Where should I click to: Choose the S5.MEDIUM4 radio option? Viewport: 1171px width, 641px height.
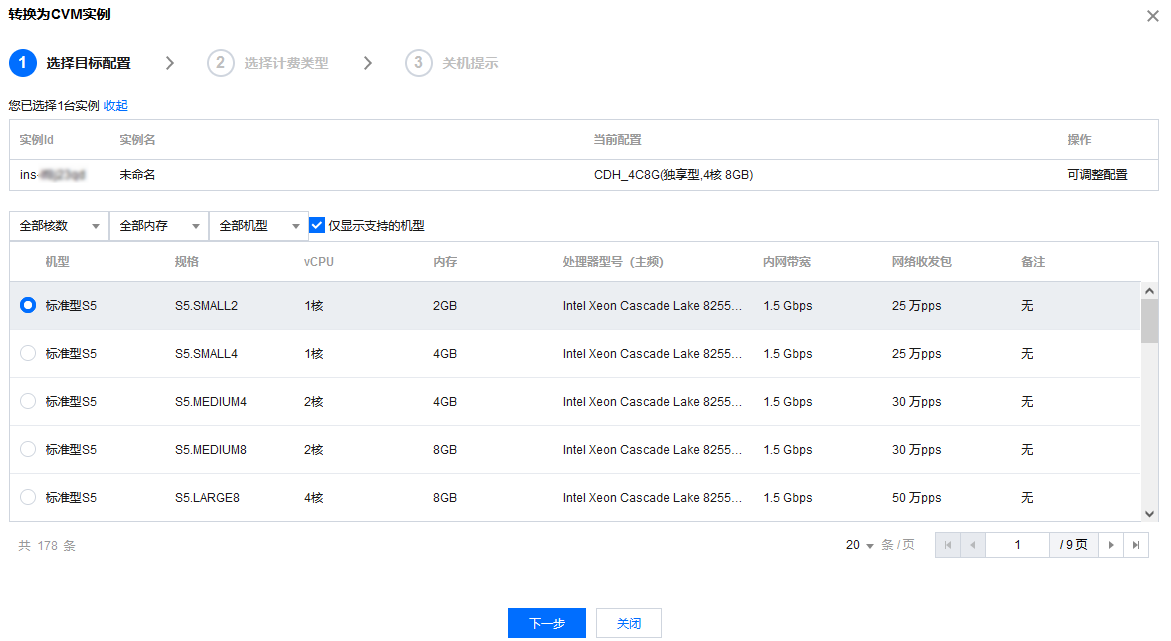pyautogui.click(x=28, y=401)
